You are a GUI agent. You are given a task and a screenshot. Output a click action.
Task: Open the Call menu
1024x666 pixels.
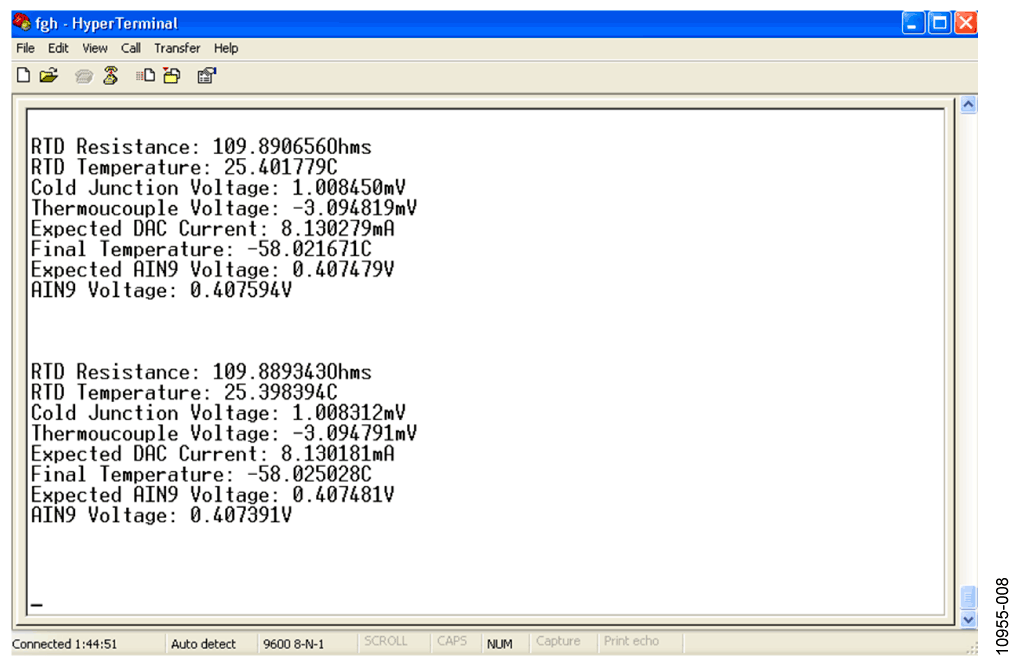(131, 48)
